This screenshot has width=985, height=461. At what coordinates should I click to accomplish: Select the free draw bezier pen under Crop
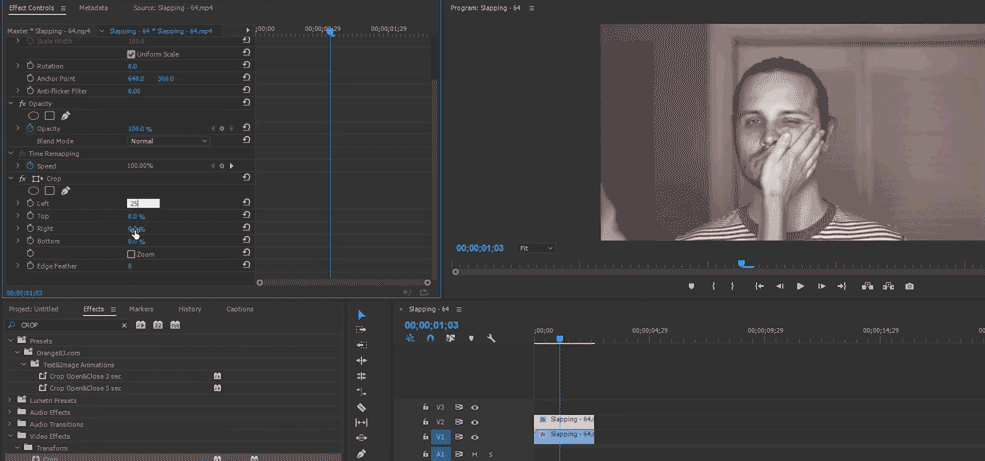(65, 191)
